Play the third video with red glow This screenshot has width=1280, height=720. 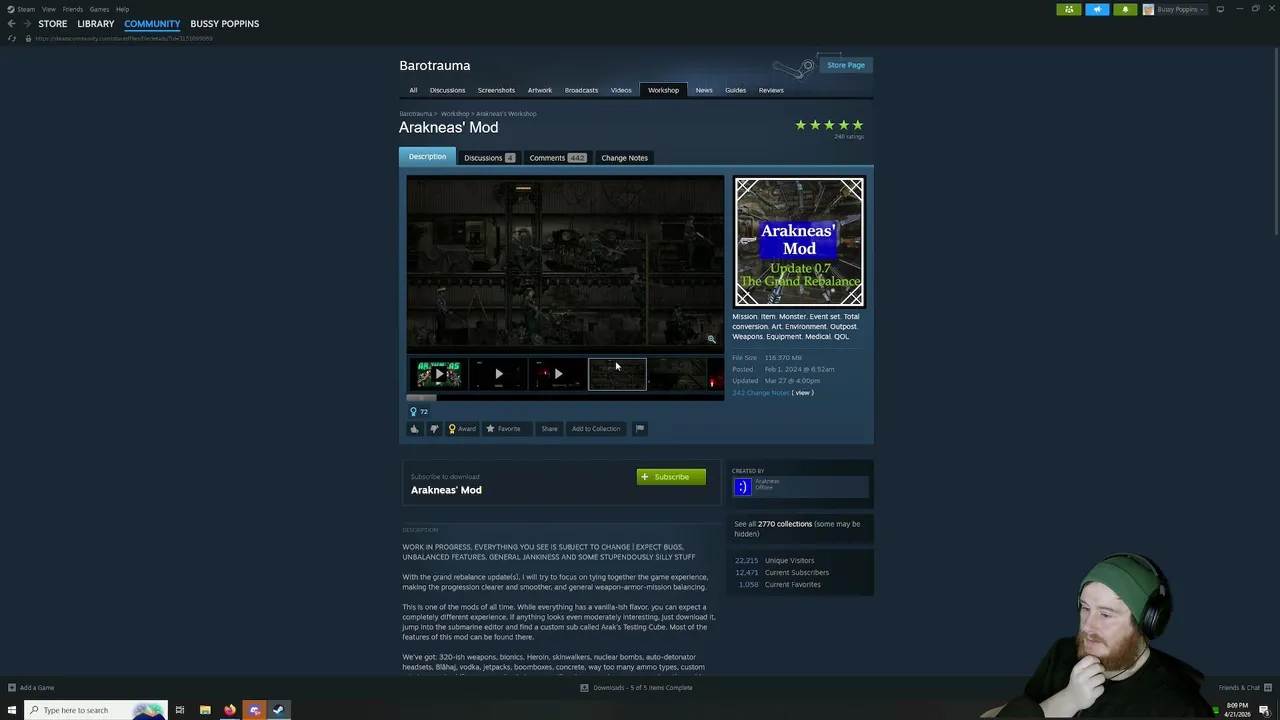click(558, 374)
